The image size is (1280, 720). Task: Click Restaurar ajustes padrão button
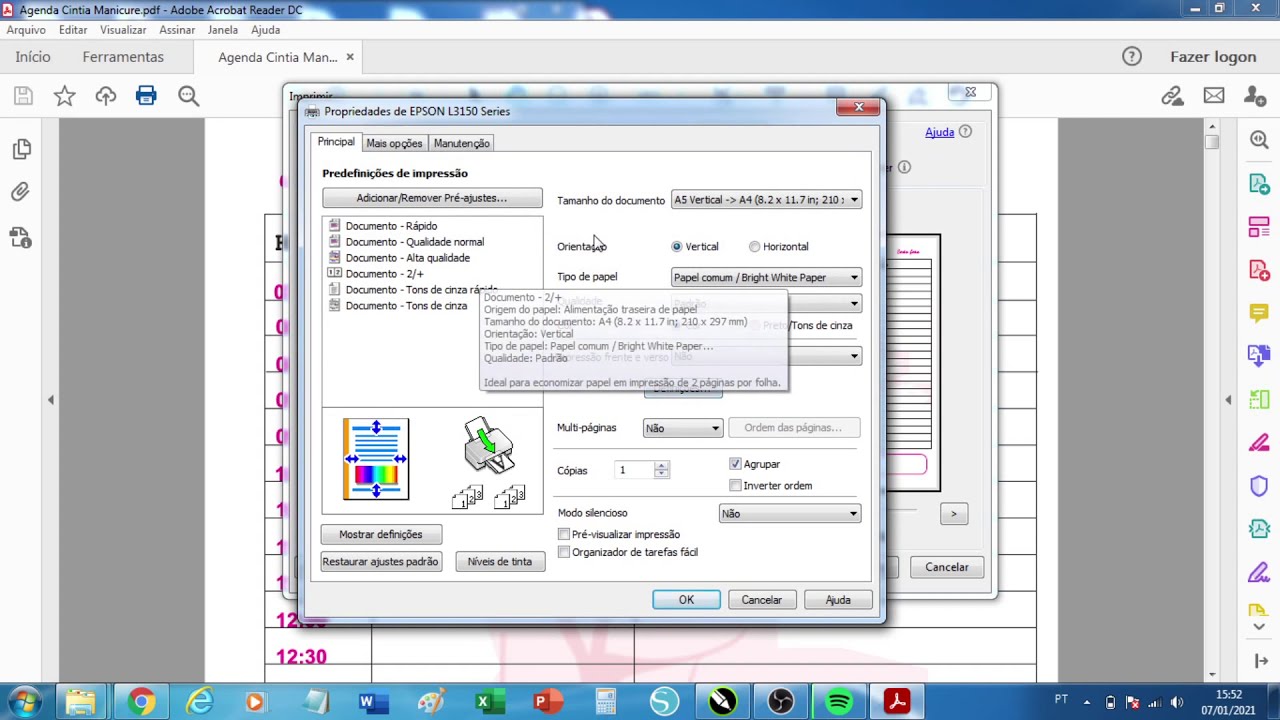381,562
